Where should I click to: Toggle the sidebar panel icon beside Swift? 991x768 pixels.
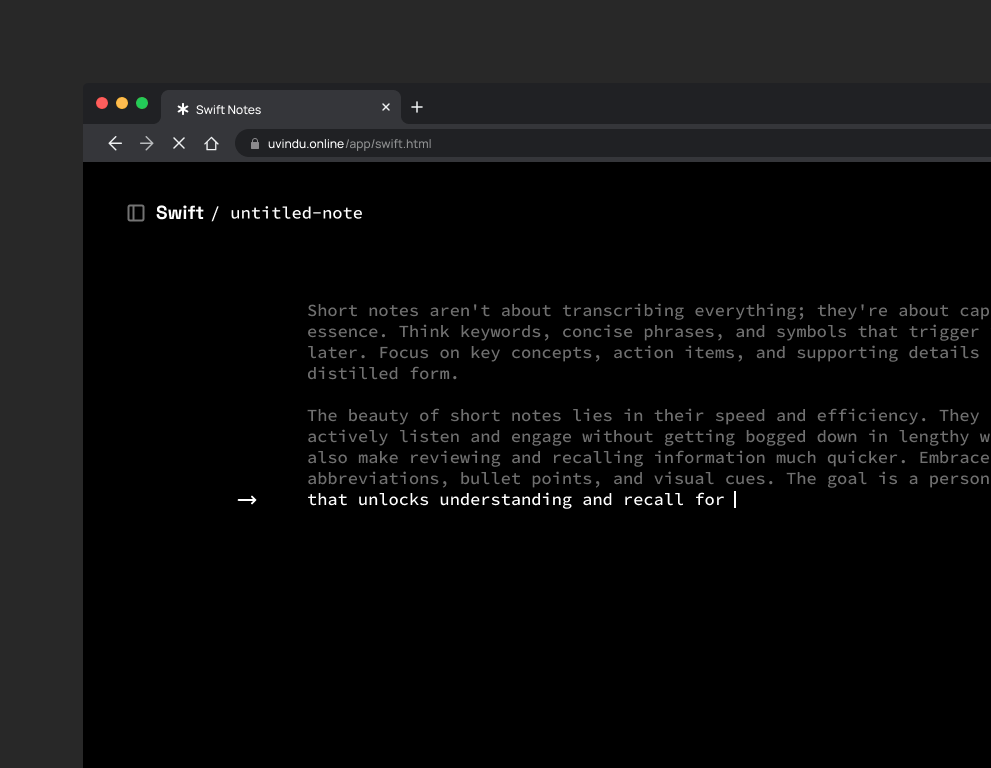pyautogui.click(x=136, y=213)
